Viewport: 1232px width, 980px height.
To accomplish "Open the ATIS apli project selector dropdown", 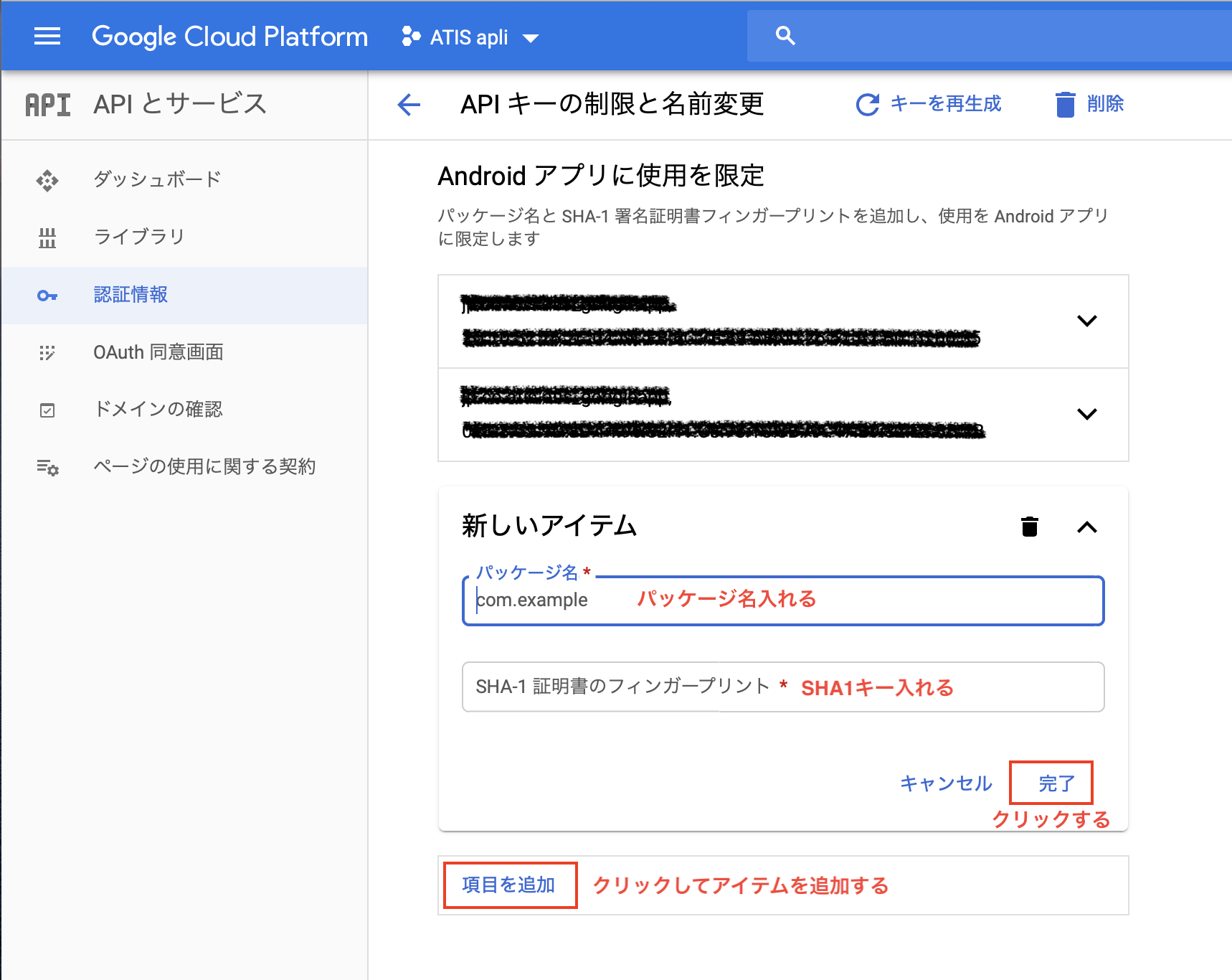I will [470, 37].
